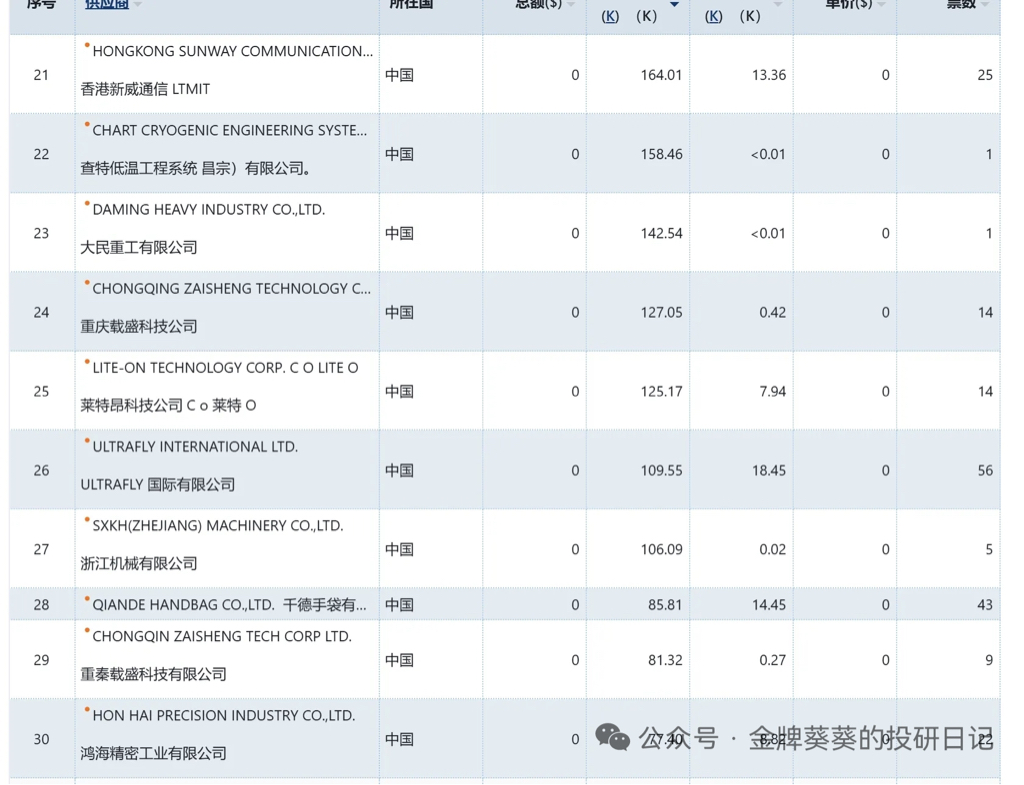Click the ULTRAFLY 国际有限公司 name
1024x785 pixels.
click(157, 485)
